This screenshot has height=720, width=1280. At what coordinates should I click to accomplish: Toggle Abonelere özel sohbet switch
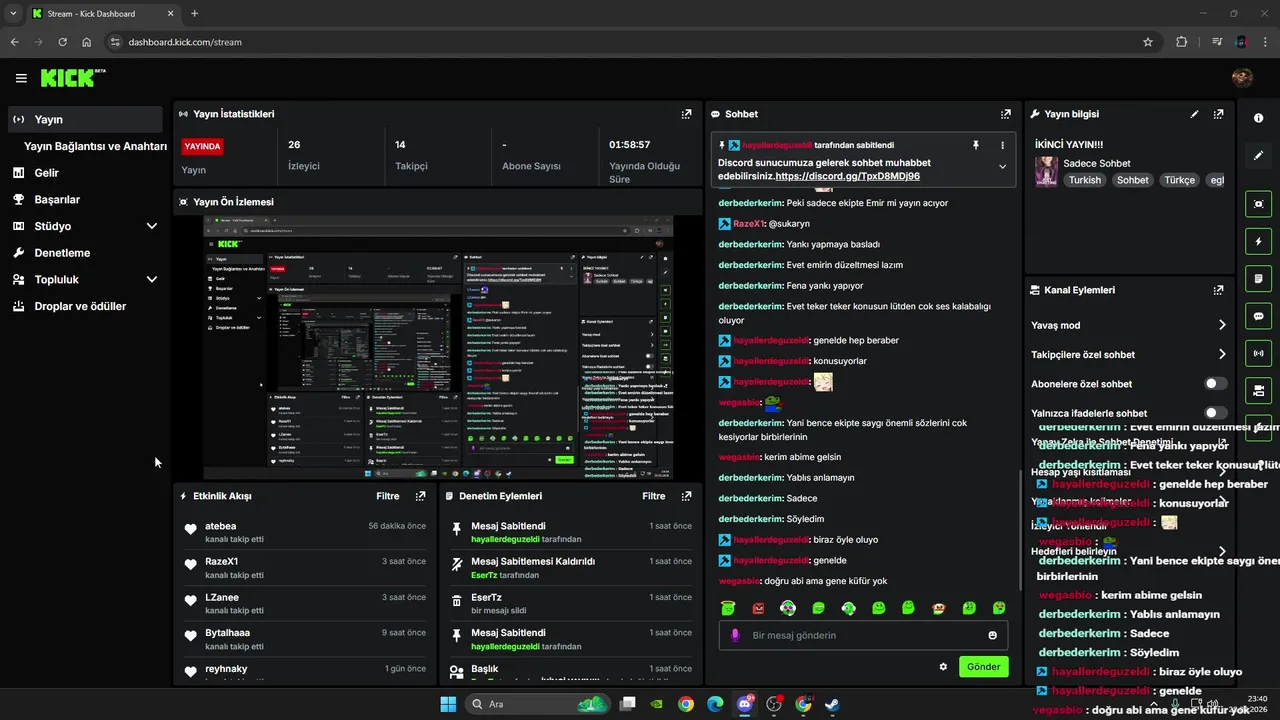(x=1215, y=384)
